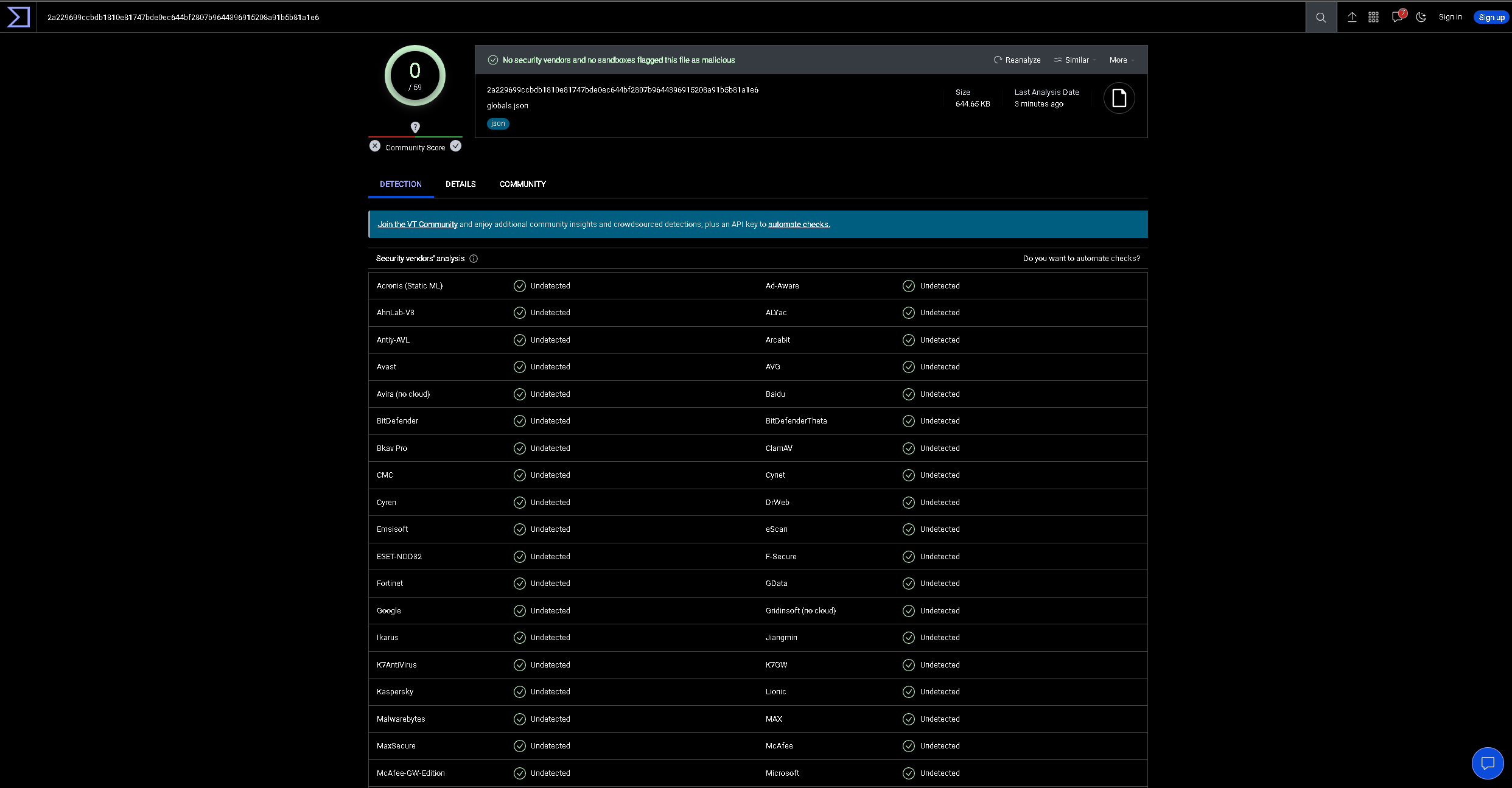Click the Undetected icon for Acronis
Viewport: 1512px width, 788px height.
point(519,286)
